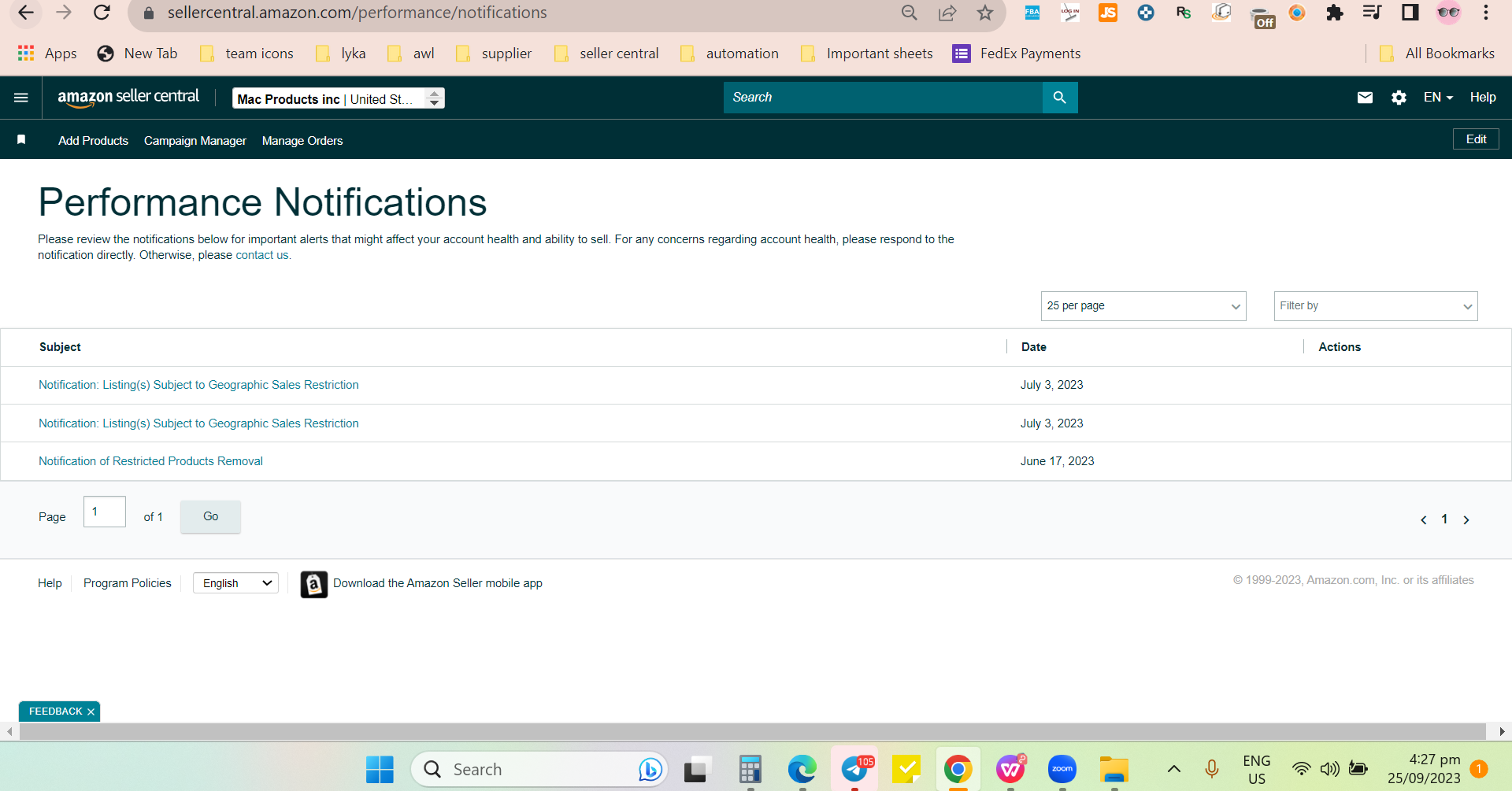Click the page number input field
This screenshot has height=791, width=1512.
[105, 512]
